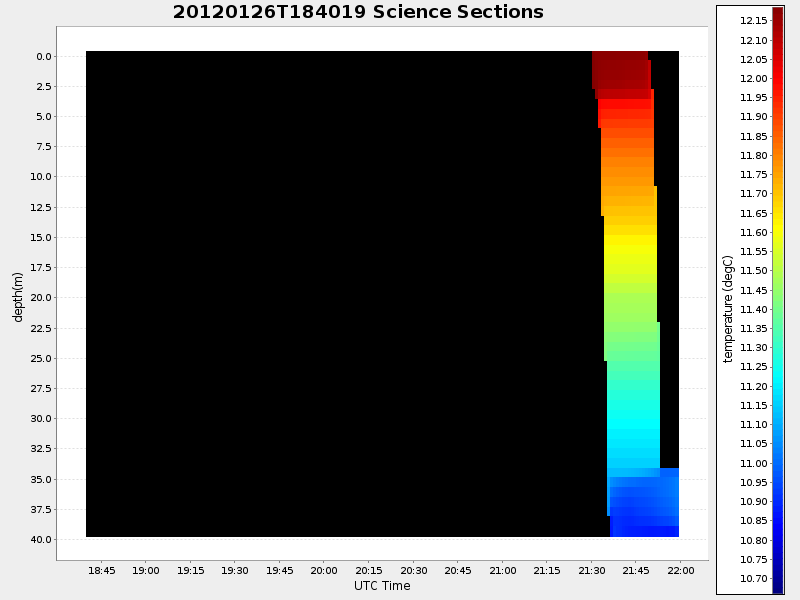The height and width of the screenshot is (600, 800).
Task: Click the 35.0 depth tick label
Action: click(41, 480)
